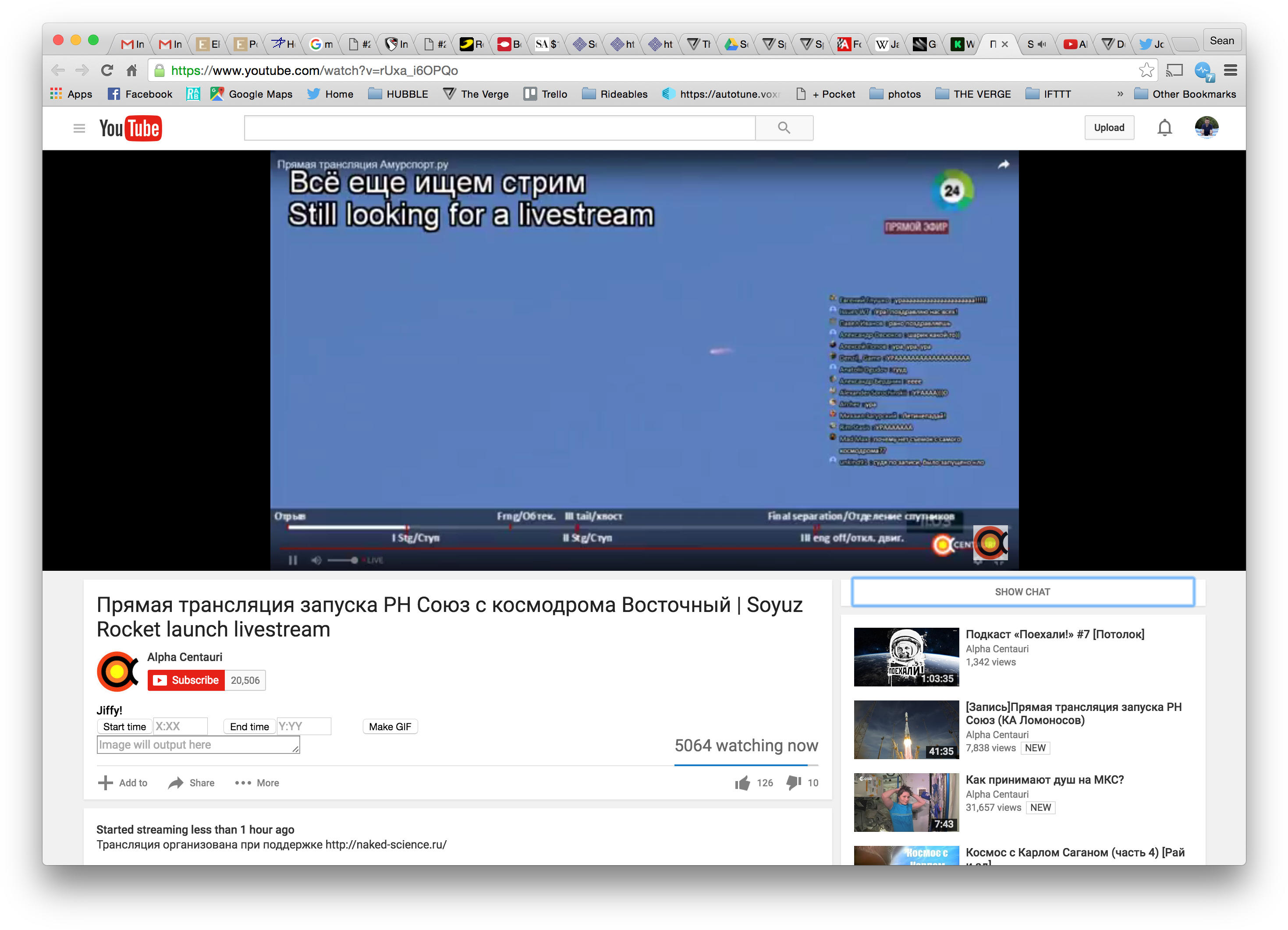This screenshot has width=1288, height=930.
Task: Toggle SHOW CHAT panel
Action: pos(1022,591)
